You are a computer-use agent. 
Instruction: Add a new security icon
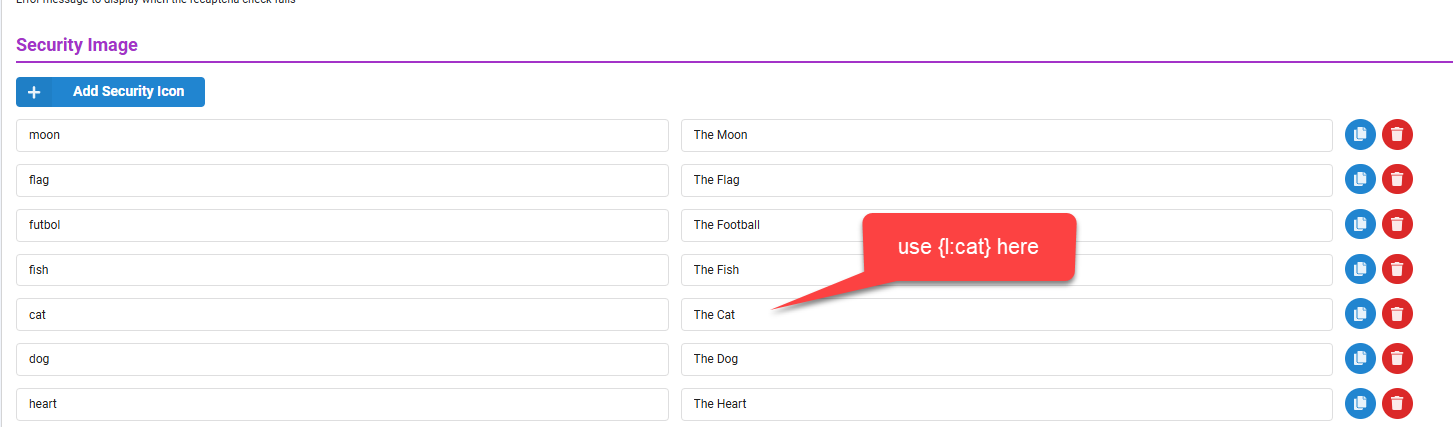(x=110, y=92)
